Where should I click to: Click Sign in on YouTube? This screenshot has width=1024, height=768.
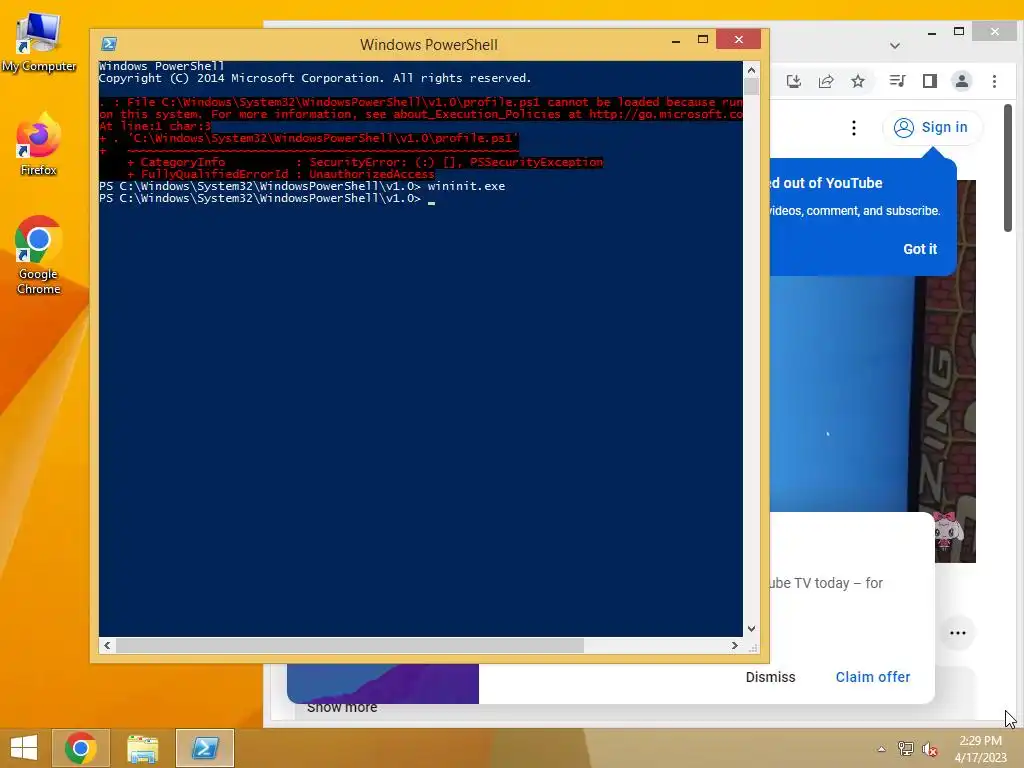click(931, 127)
